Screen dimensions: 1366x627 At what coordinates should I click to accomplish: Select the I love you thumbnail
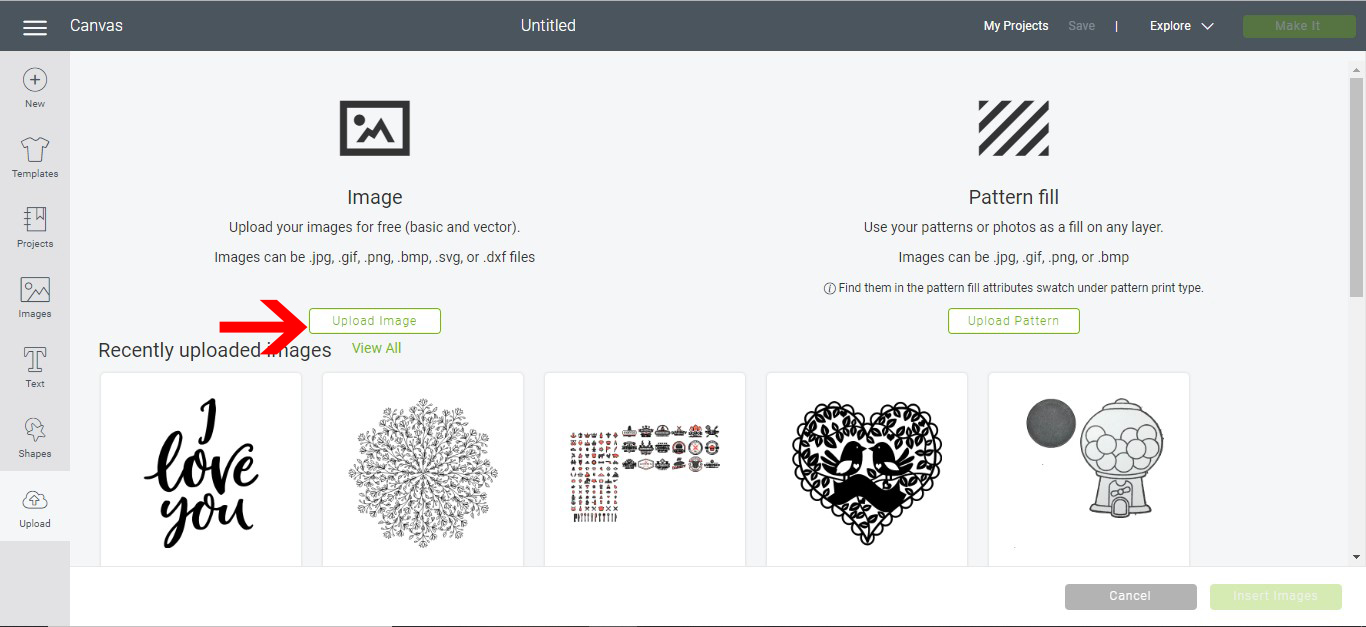click(x=201, y=470)
